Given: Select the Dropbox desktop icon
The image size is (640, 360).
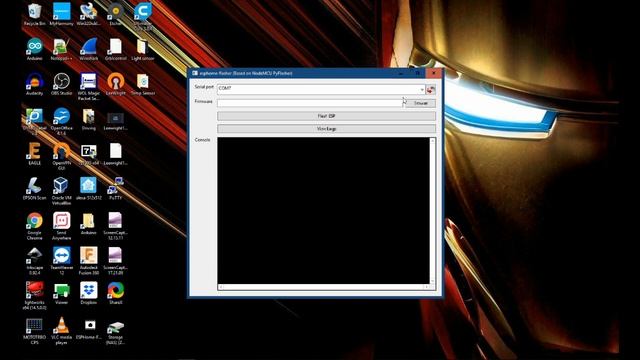Looking at the screenshot, I should pyautogui.click(x=89, y=293).
